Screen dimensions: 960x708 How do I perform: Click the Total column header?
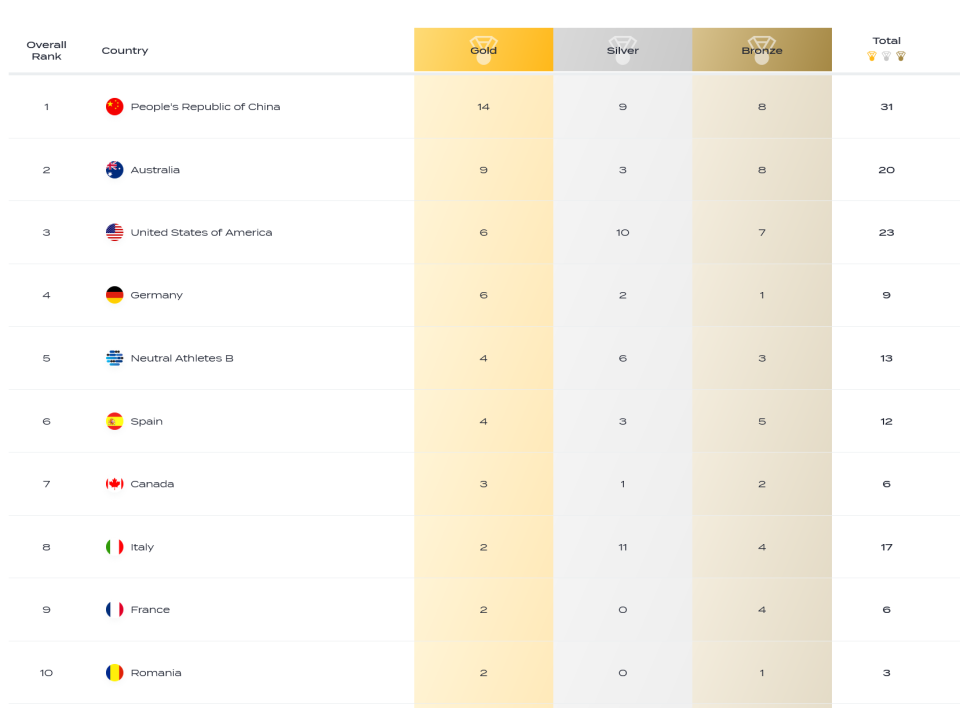tap(887, 41)
